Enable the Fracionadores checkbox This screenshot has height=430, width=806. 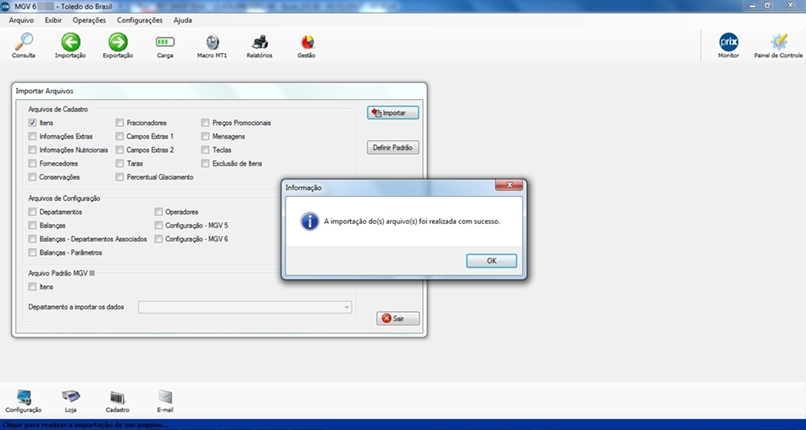120,123
